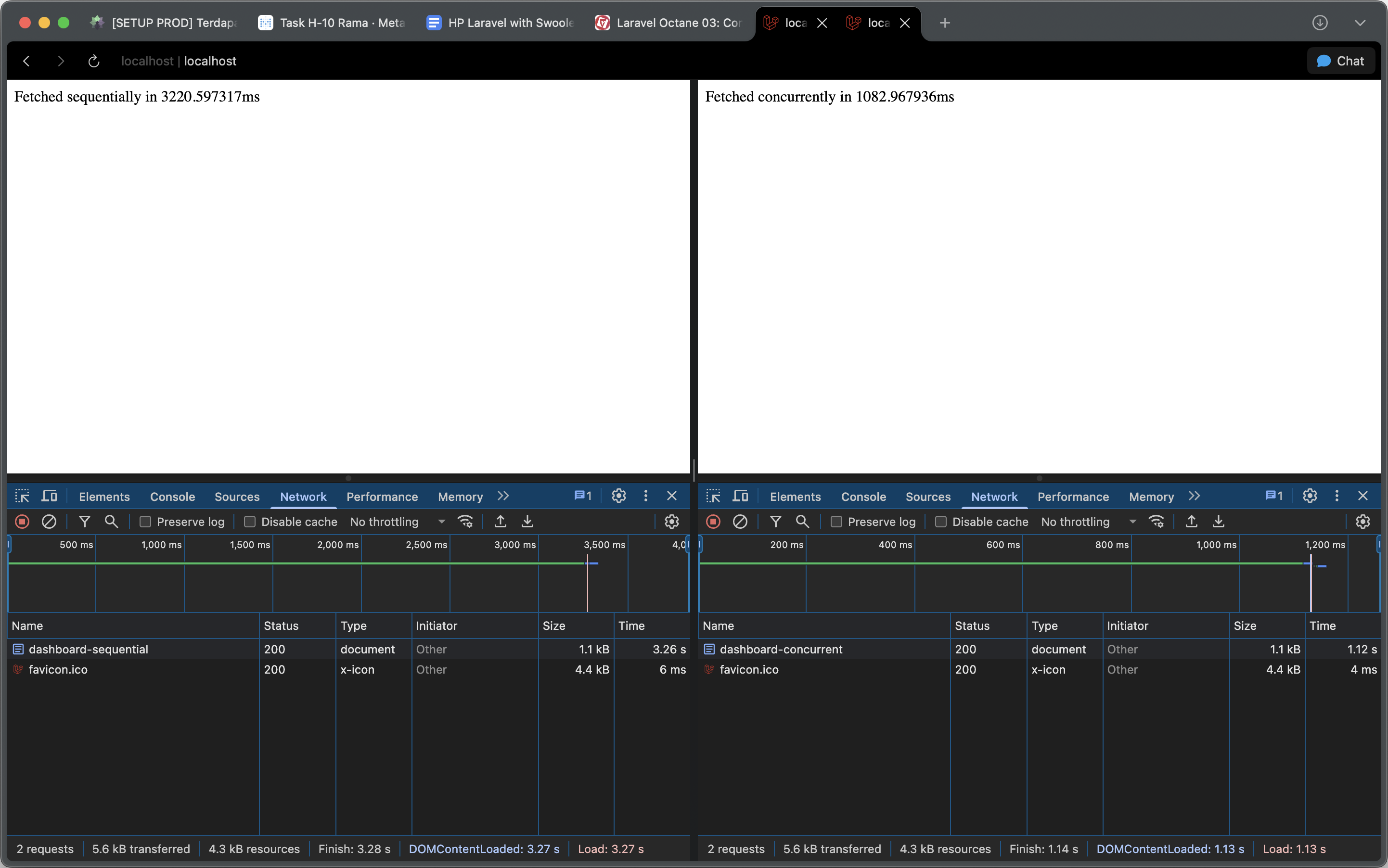The height and width of the screenshot is (868, 1388).
Task: Switch to Console tab in left DevTools
Action: point(172,497)
